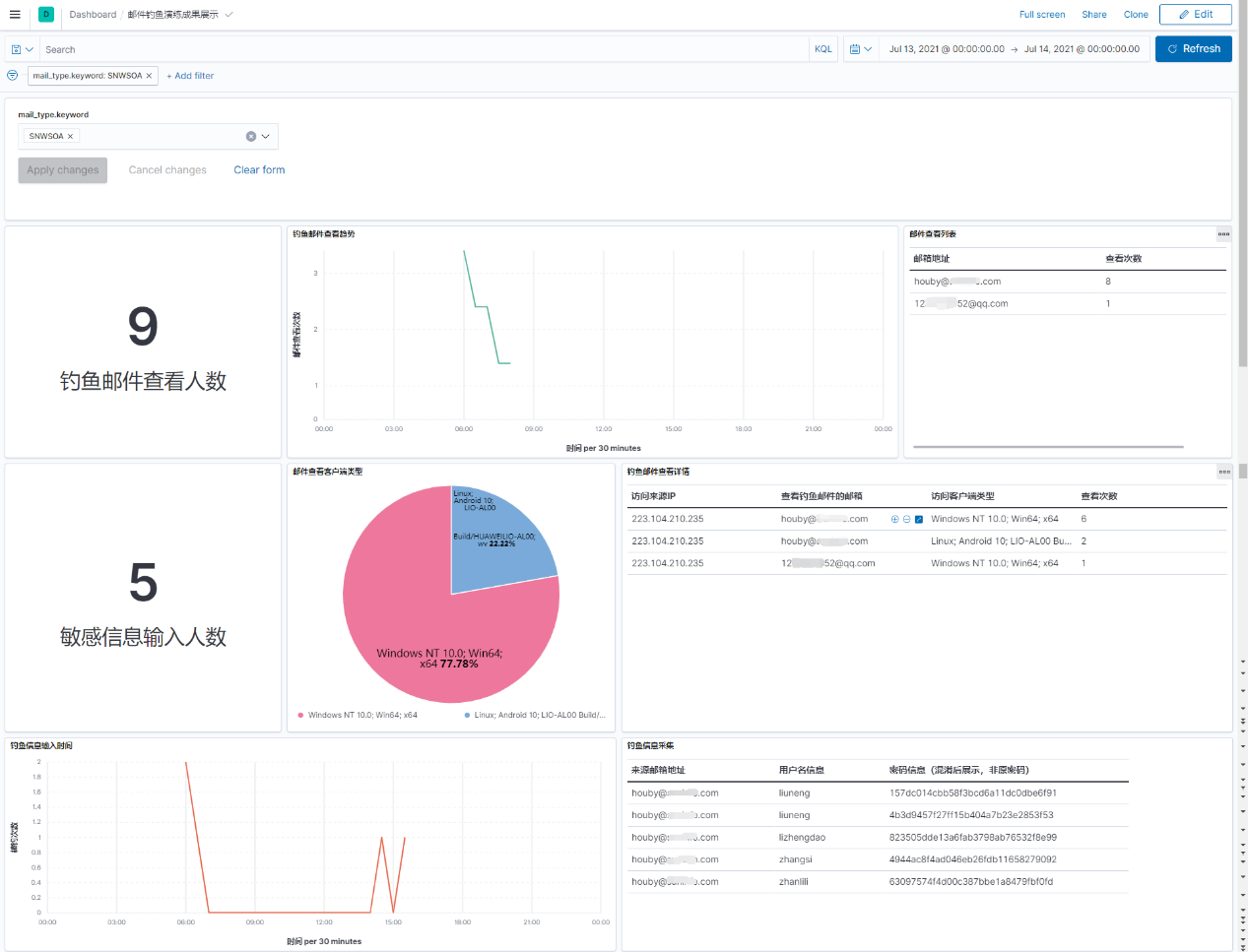Click the filter-out-value minus icon in table row

coord(906,519)
